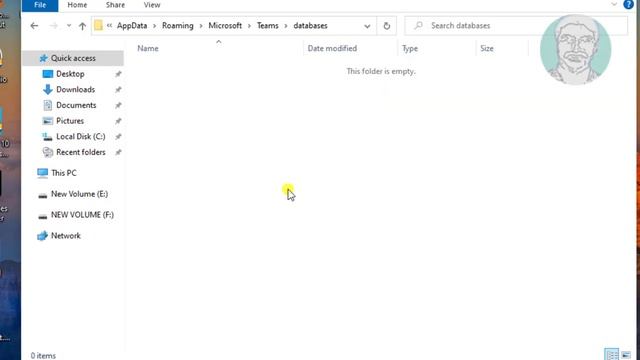Image resolution: width=640 pixels, height=360 pixels.
Task: Click the forward navigation arrow
Action: click(53, 26)
